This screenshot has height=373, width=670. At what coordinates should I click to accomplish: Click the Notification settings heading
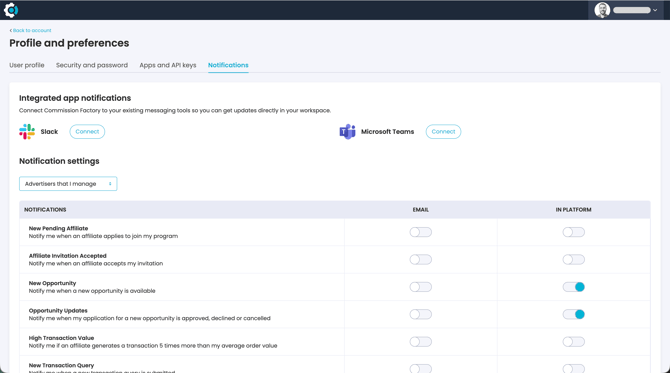(x=59, y=161)
